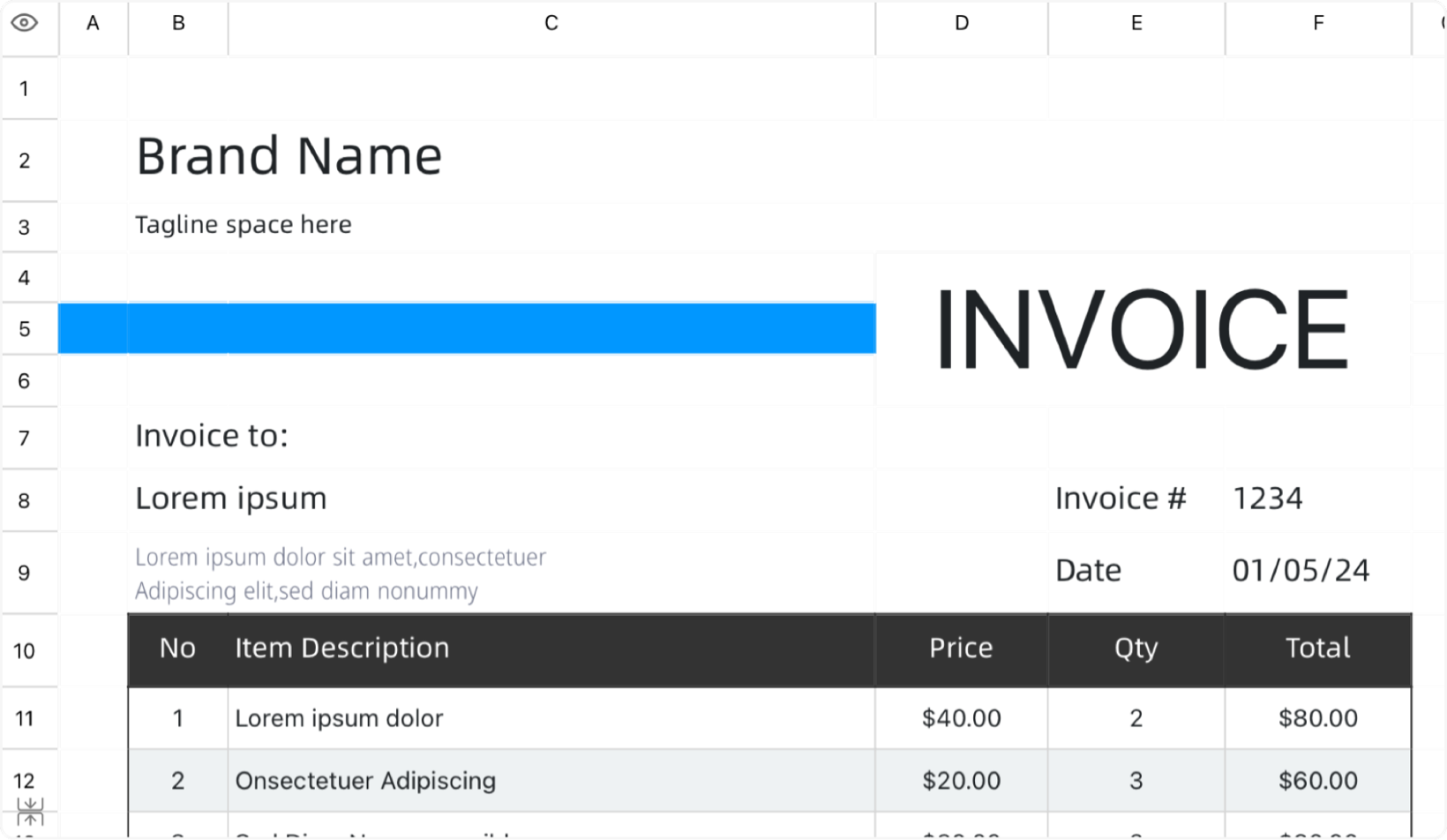The width and height of the screenshot is (1447, 840).
Task: Click the $40.00 price cell
Action: [962, 718]
